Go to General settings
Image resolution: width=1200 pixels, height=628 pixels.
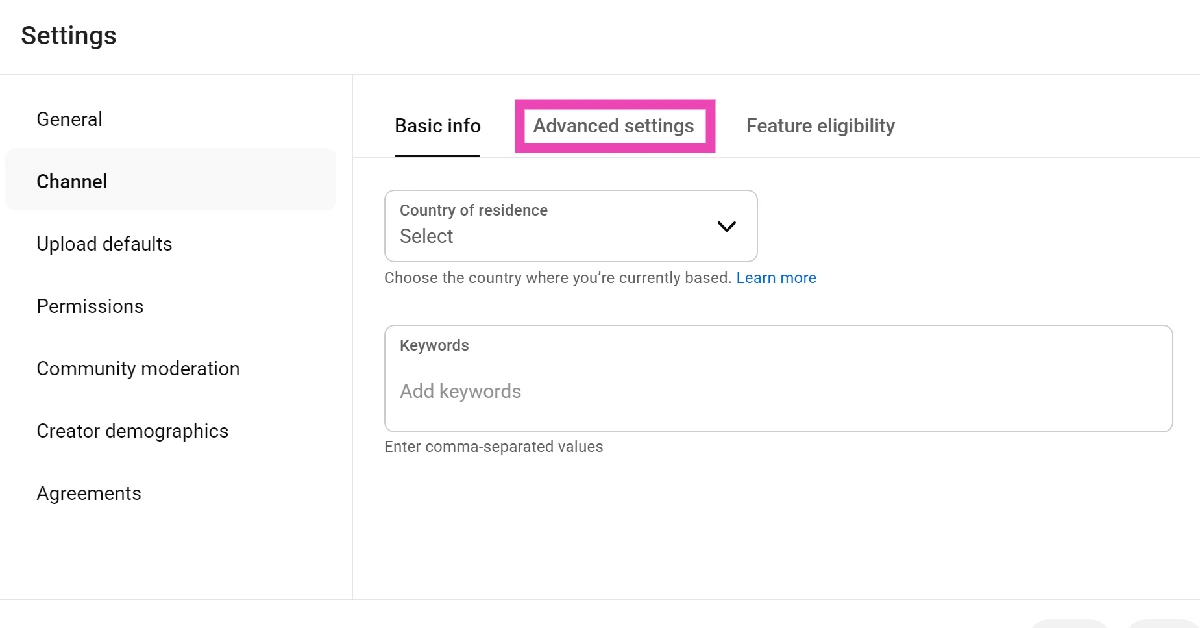tap(69, 119)
